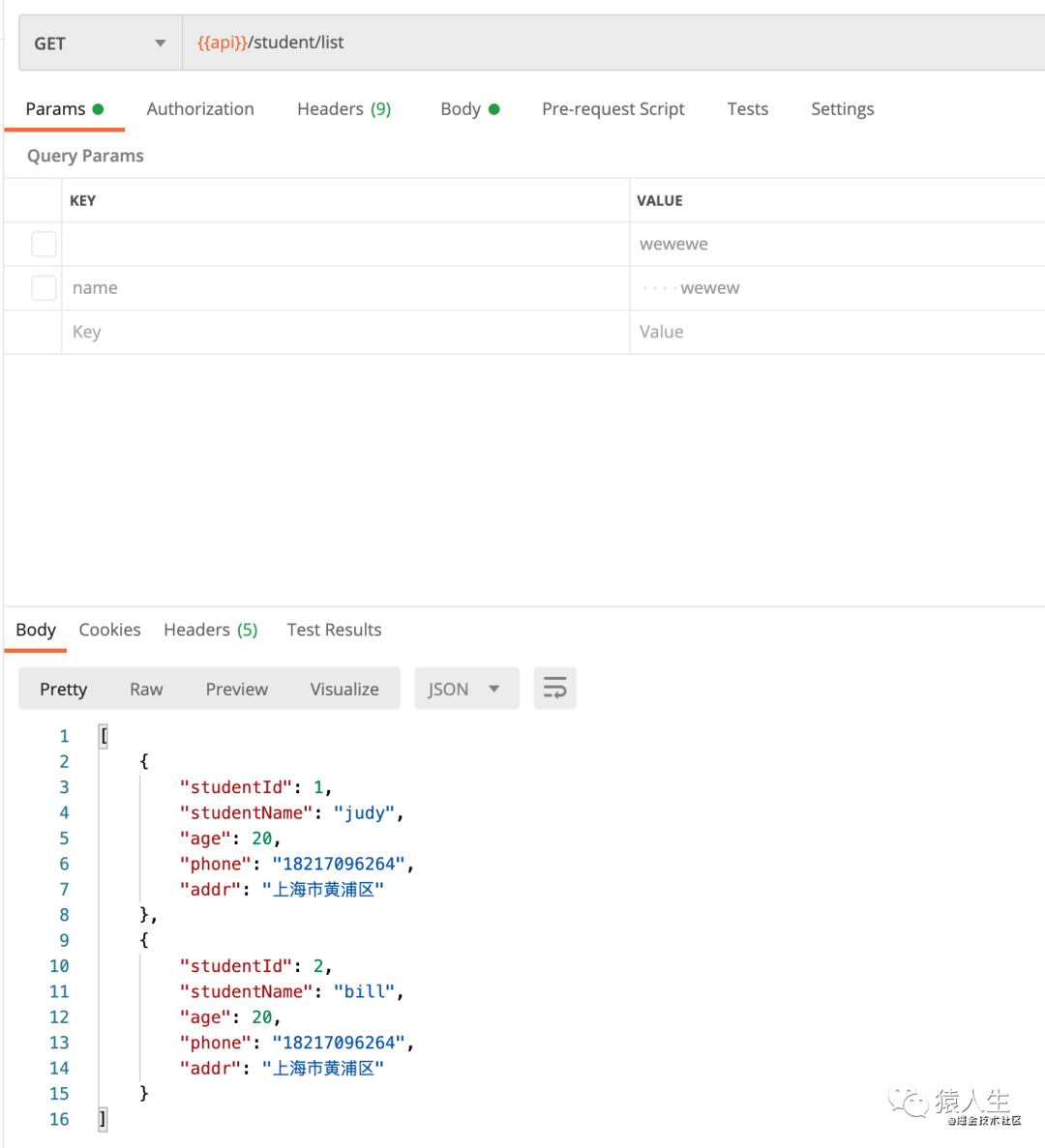Check the name parameter checkbox
This screenshot has height=1148, width=1045.
click(x=44, y=287)
